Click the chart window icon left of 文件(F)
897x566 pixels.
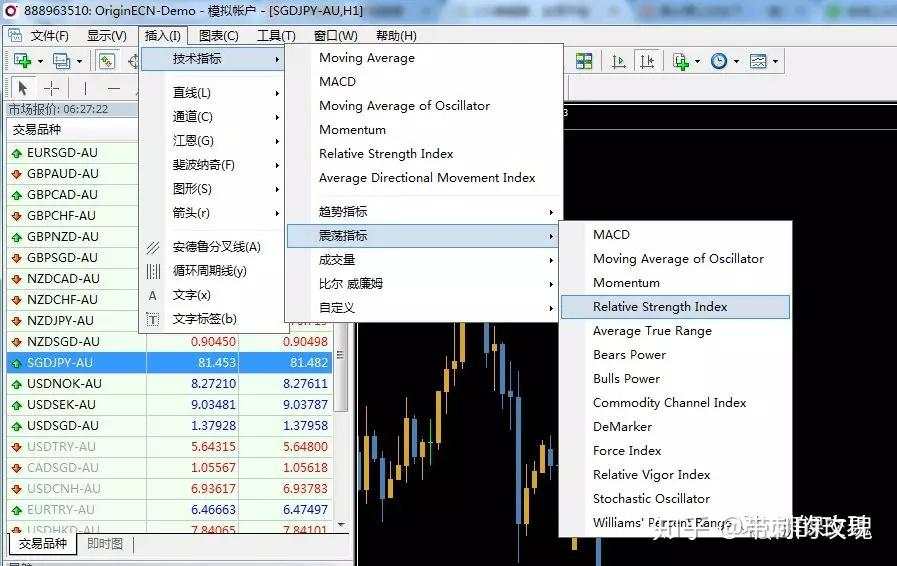15,35
